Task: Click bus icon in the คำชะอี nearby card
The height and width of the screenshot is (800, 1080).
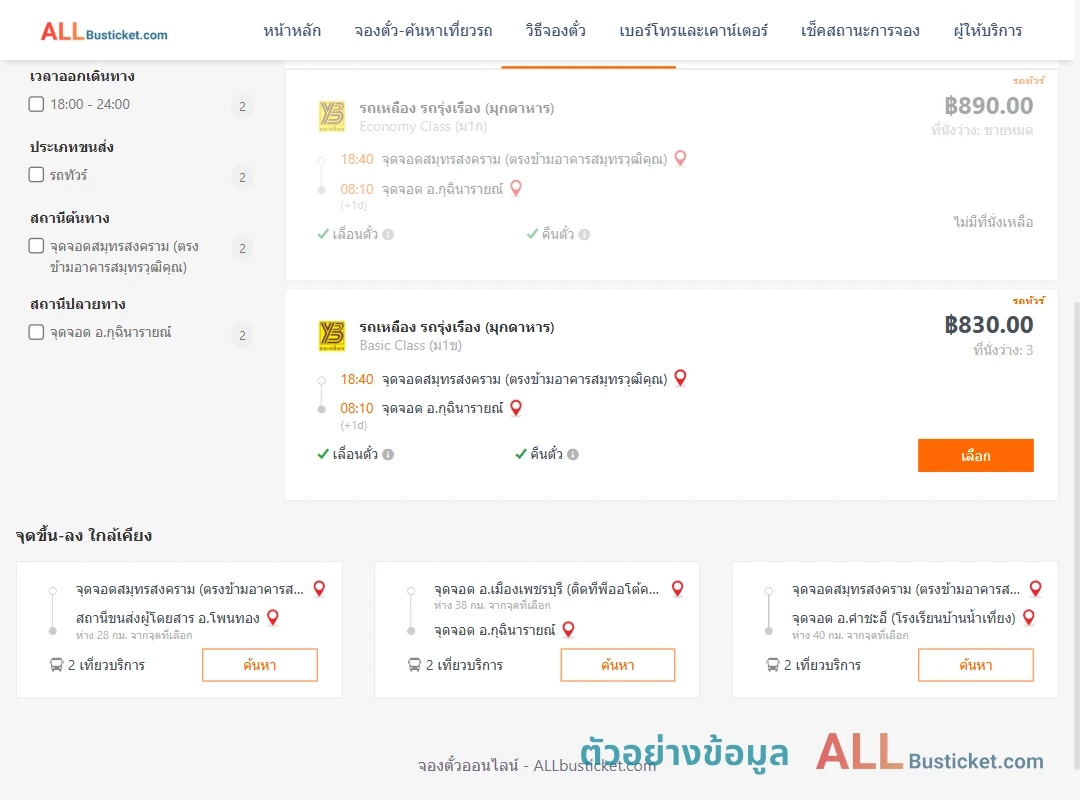Action: 772,665
